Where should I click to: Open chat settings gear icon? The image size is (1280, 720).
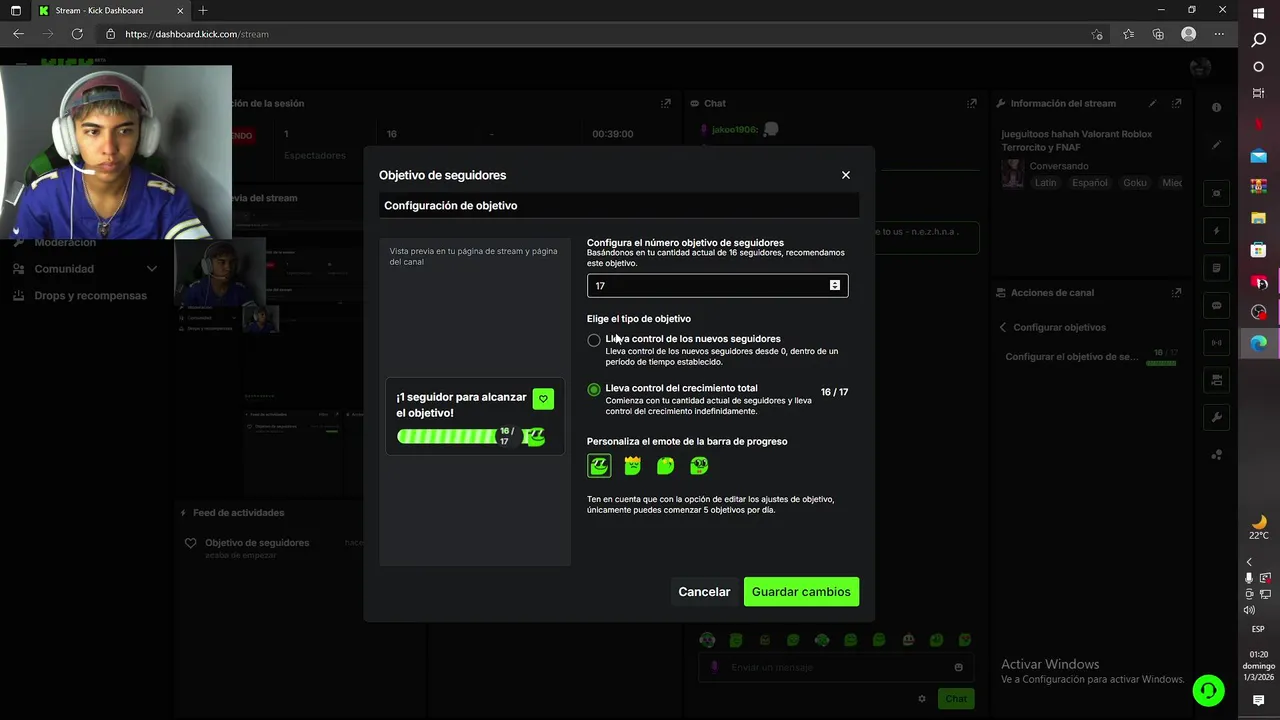pos(922,699)
